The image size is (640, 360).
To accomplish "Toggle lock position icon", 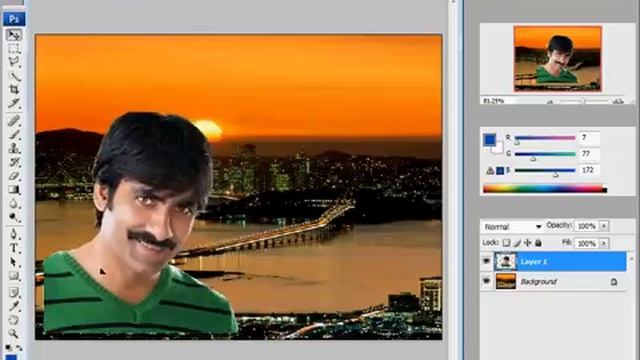I will pyautogui.click(x=527, y=243).
